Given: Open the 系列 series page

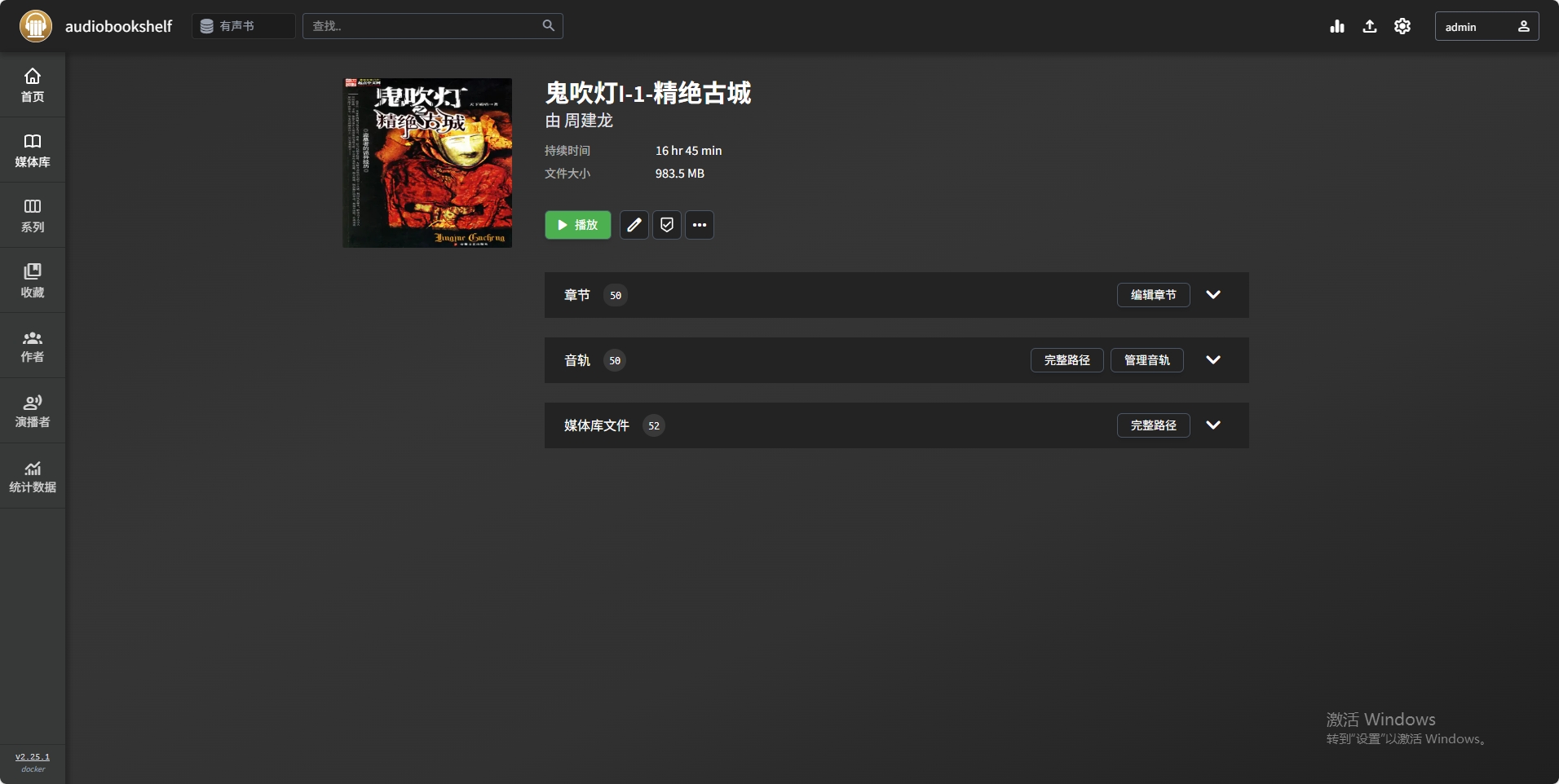Looking at the screenshot, I should click(33, 215).
